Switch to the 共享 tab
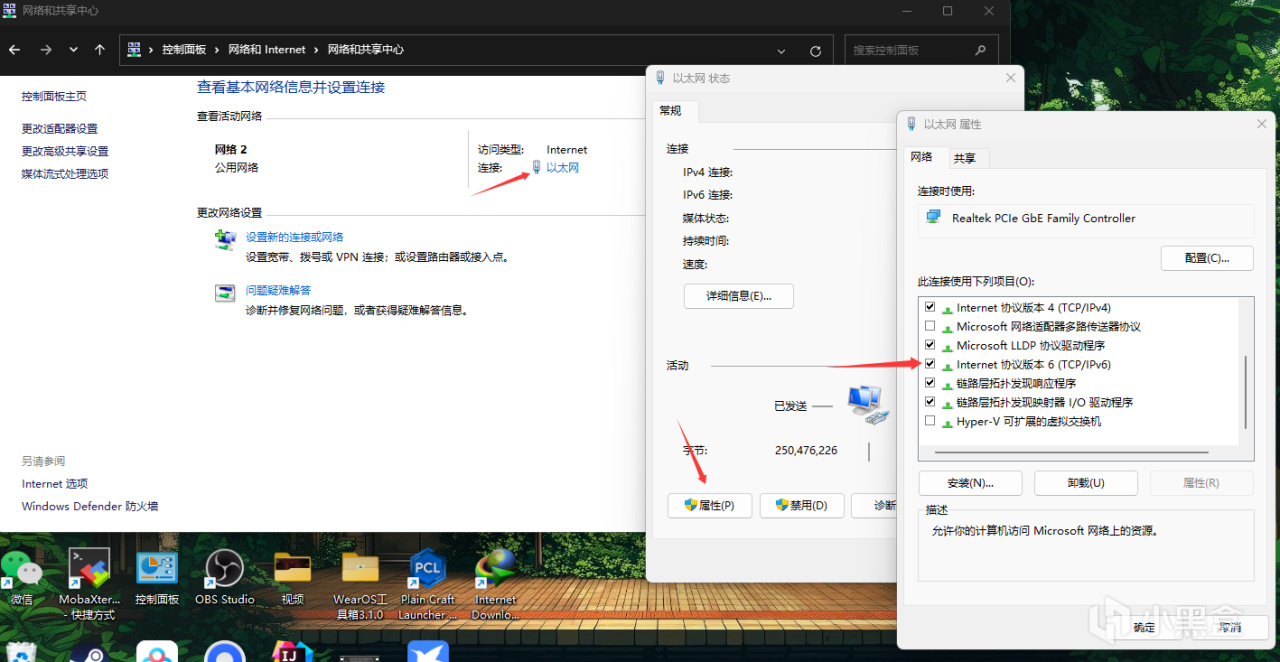Screen dimensions: 1280x662 coord(965,158)
